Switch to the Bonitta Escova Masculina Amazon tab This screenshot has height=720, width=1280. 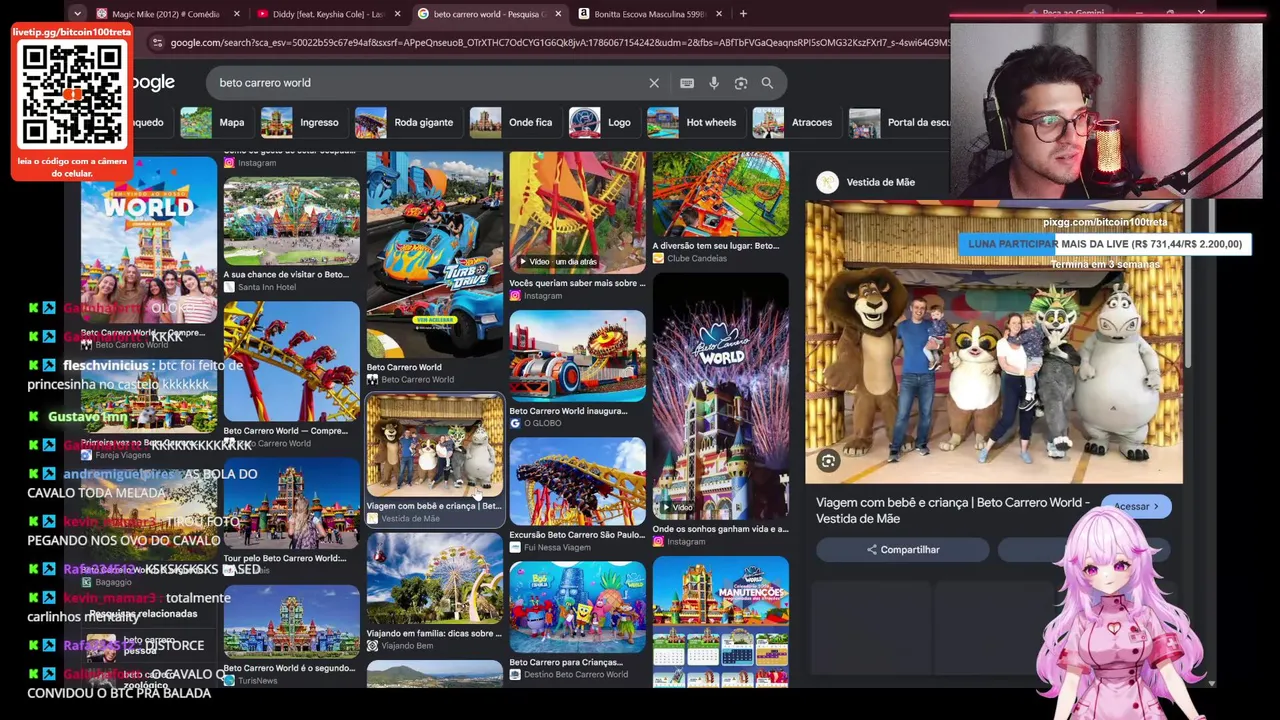click(x=649, y=14)
